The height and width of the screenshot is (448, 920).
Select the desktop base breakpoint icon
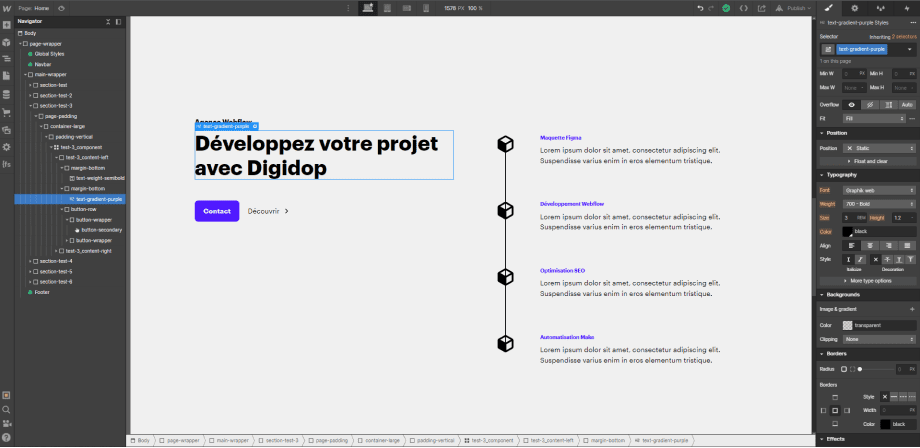pos(368,8)
